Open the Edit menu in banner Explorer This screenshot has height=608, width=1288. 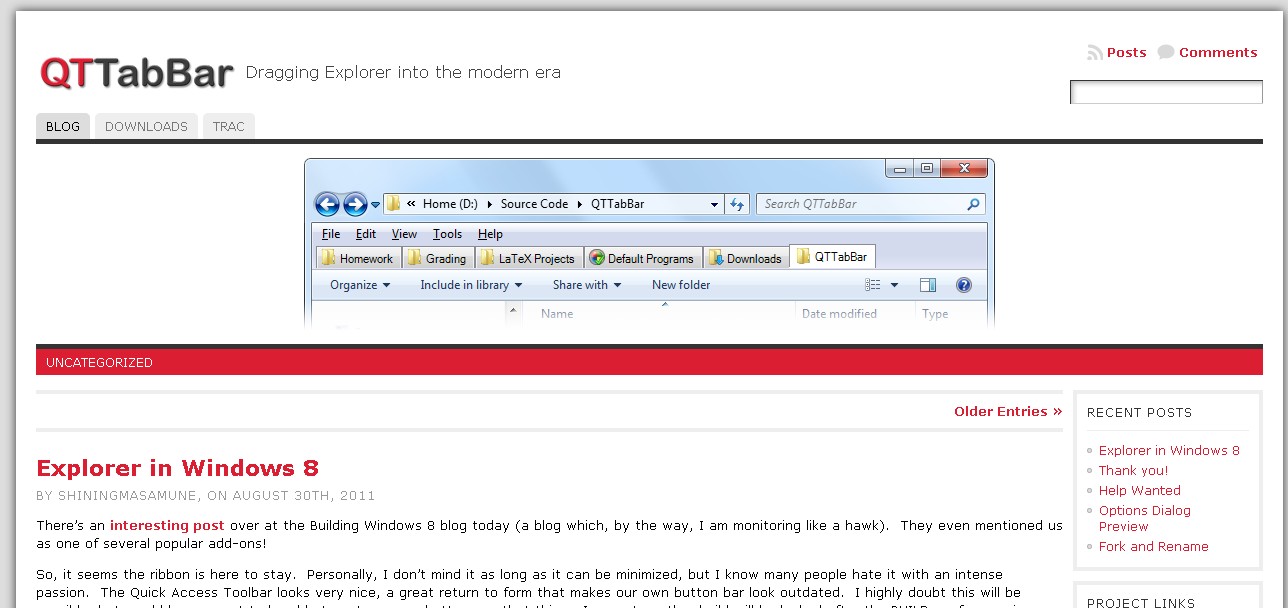[366, 234]
